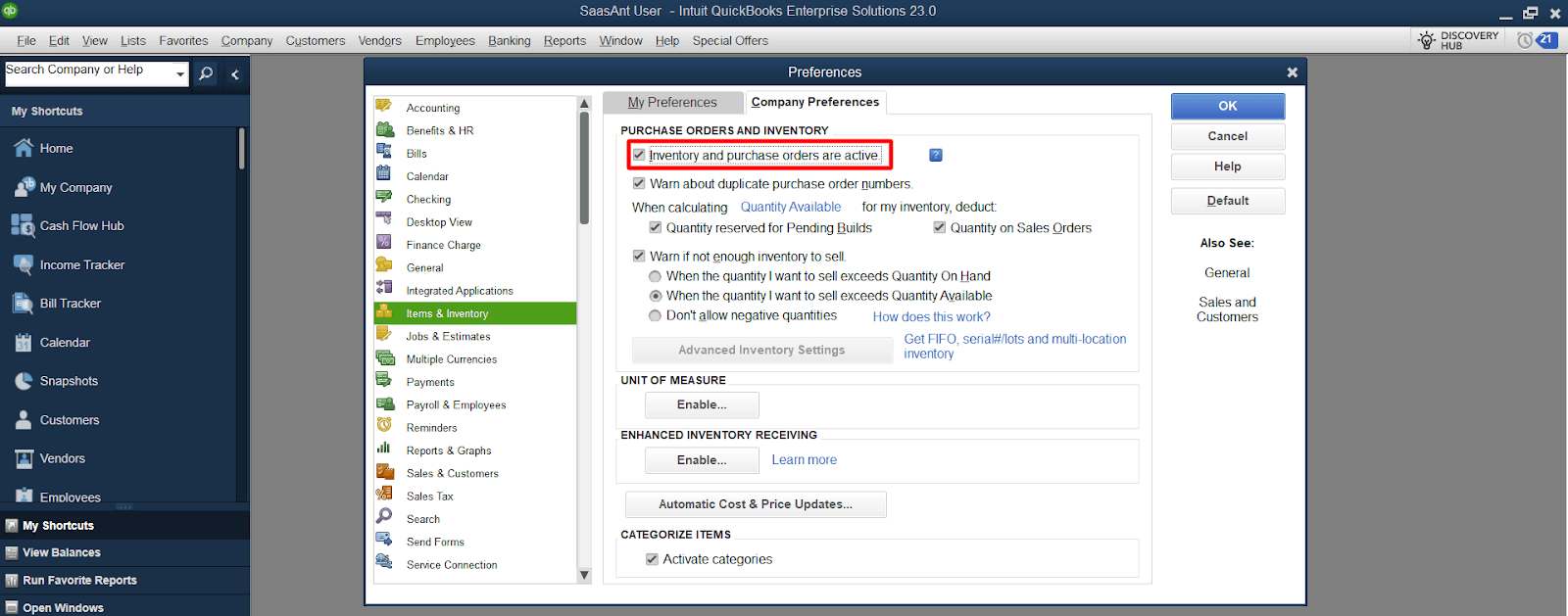Click the Calendar preferences icon in list
The height and width of the screenshot is (616, 1568).
click(x=384, y=174)
